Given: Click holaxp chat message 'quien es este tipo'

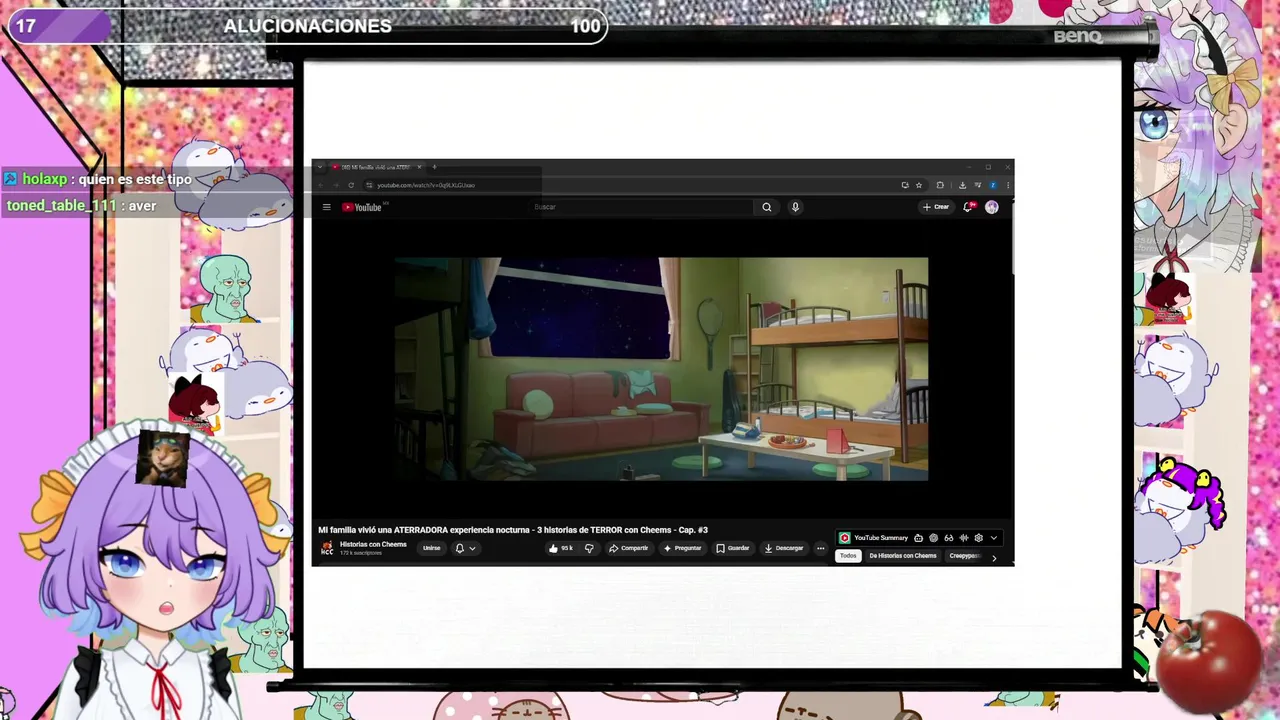Looking at the screenshot, I should [135, 179].
